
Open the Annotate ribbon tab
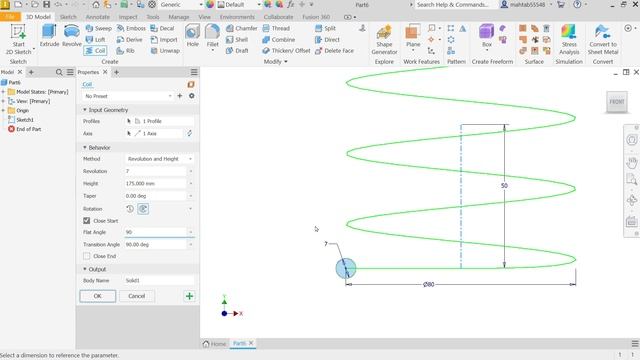[x=98, y=17]
